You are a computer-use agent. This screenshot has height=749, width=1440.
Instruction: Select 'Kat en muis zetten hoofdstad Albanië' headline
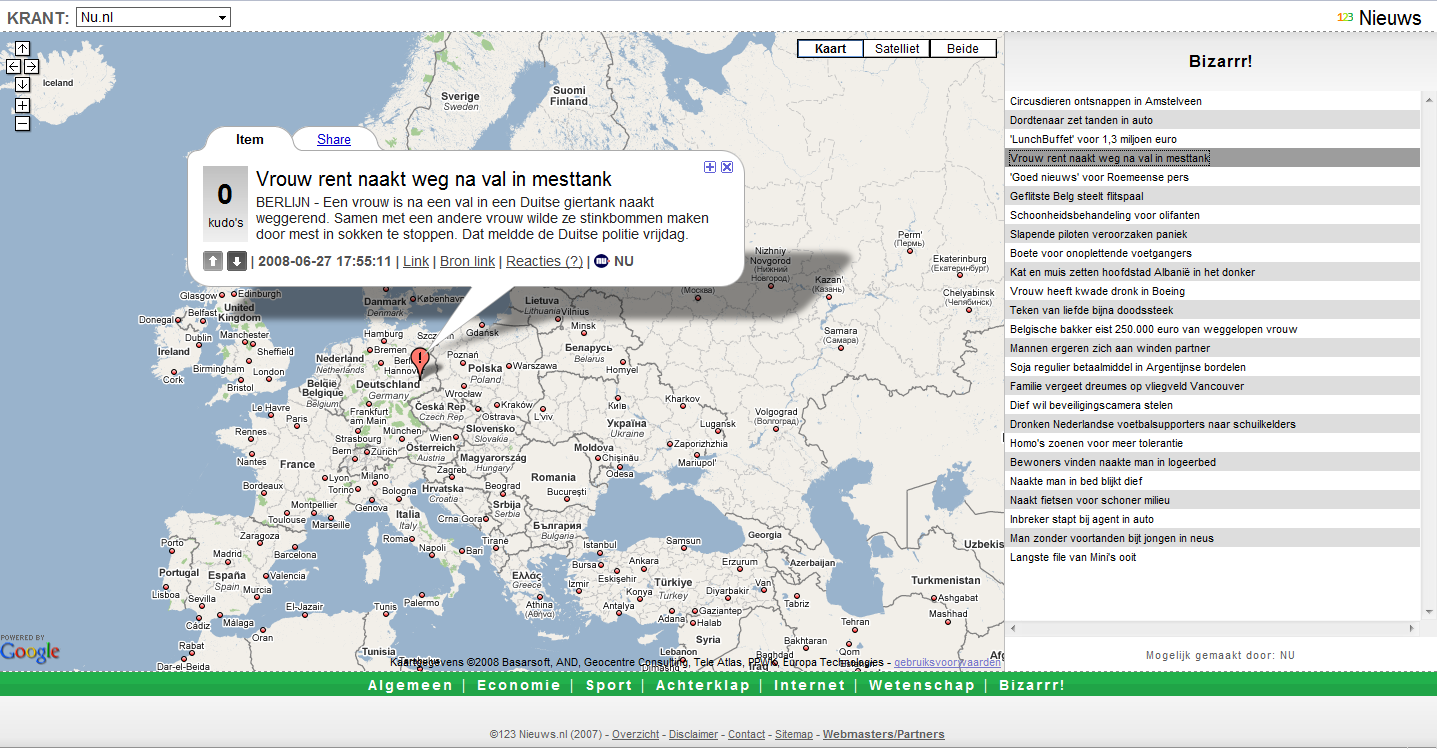click(x=1212, y=272)
